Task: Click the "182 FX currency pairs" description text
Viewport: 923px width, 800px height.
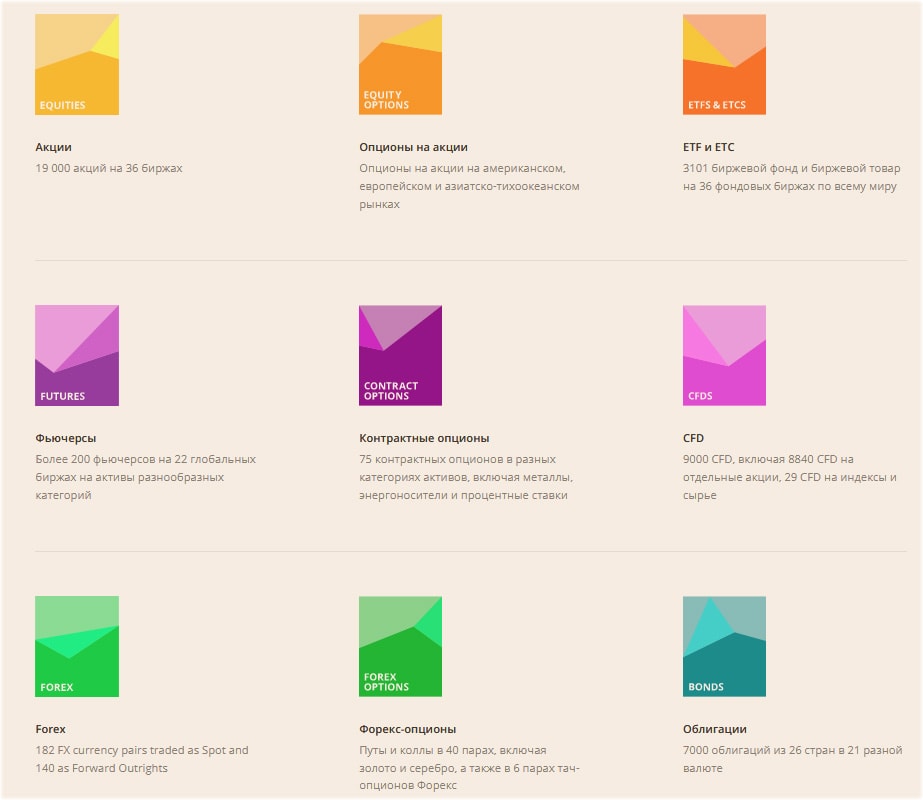Action: (x=141, y=750)
